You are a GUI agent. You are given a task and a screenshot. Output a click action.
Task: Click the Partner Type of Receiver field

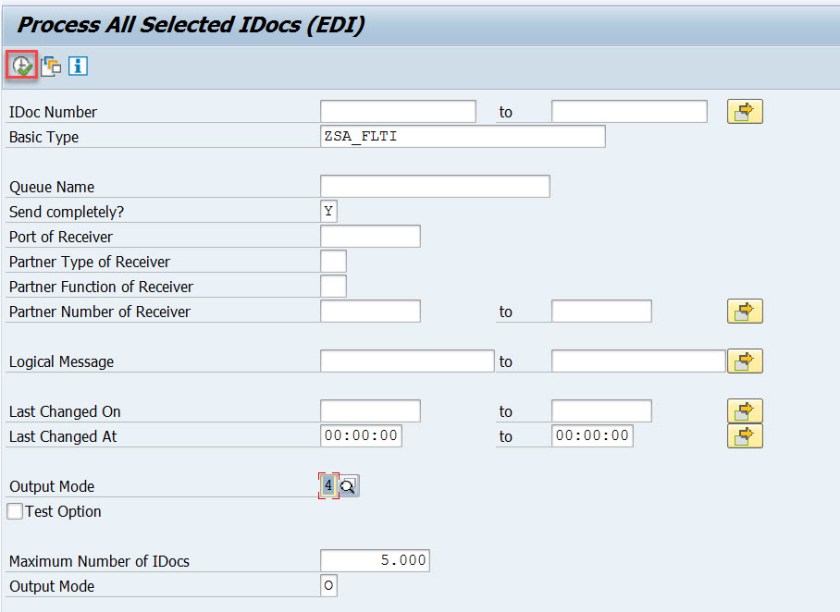333,261
